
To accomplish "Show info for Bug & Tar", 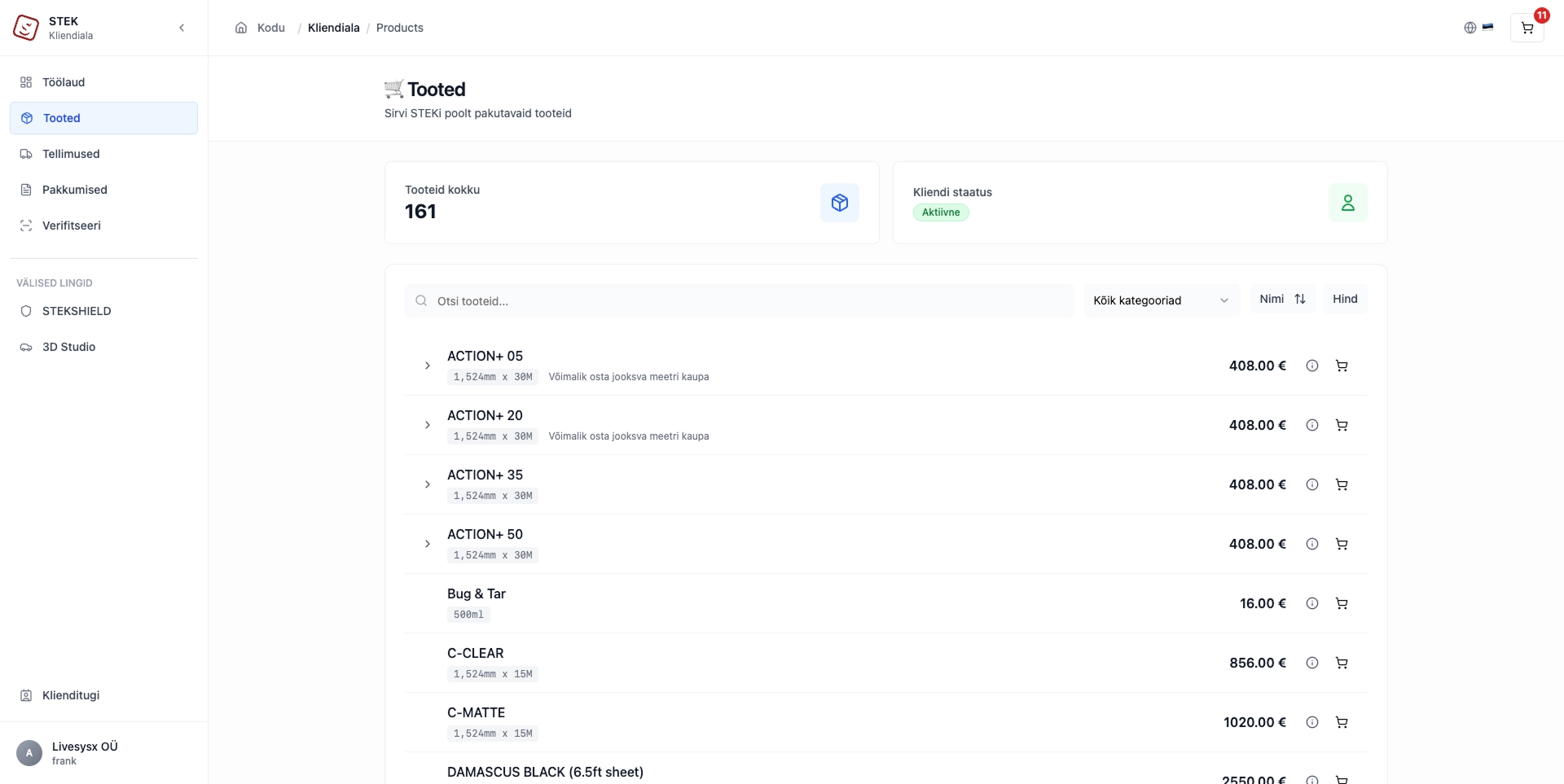I will pyautogui.click(x=1312, y=603).
